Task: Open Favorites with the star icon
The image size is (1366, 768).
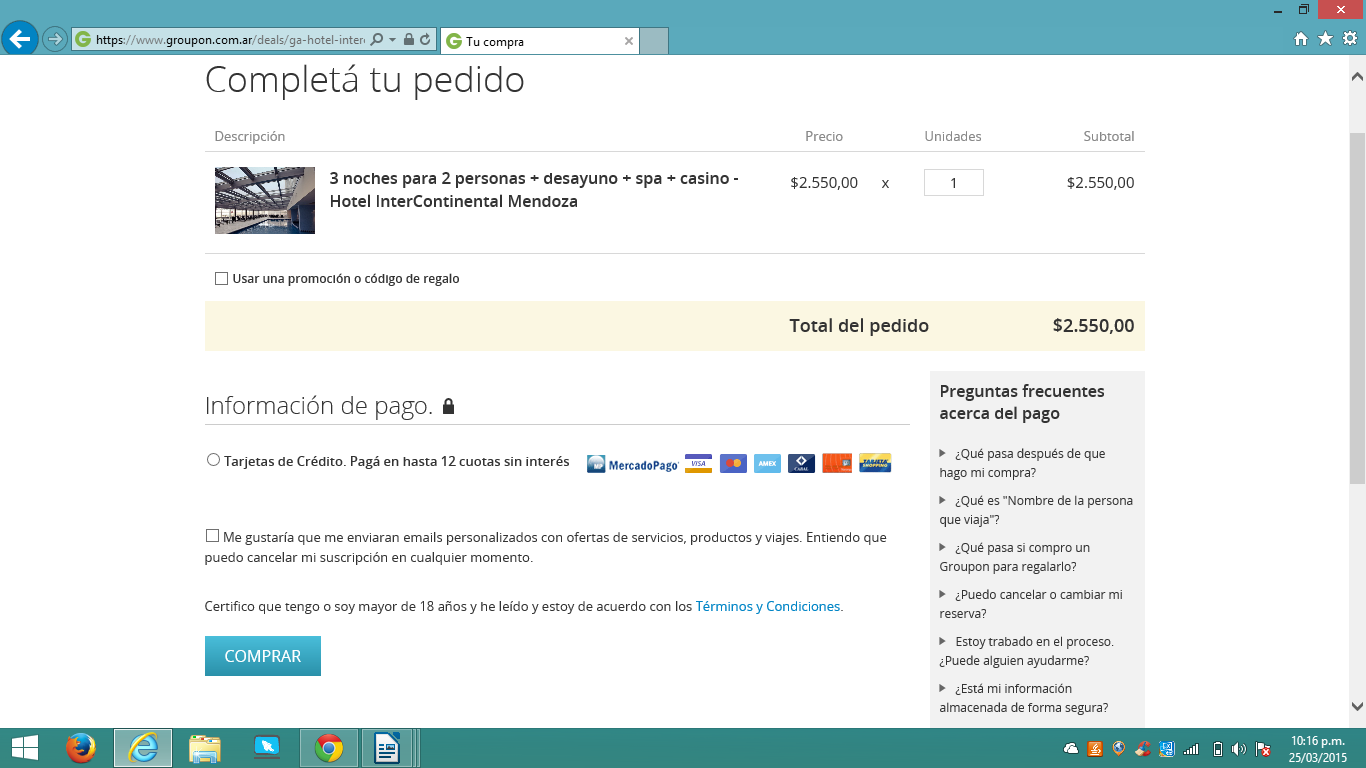Action: [x=1325, y=39]
